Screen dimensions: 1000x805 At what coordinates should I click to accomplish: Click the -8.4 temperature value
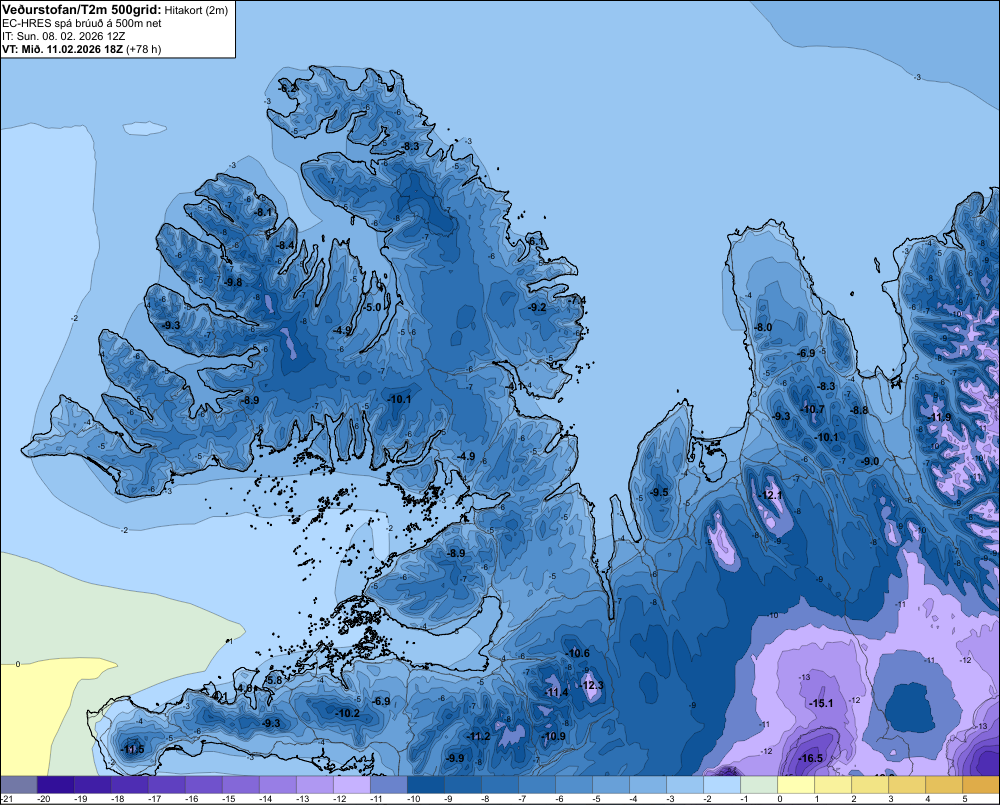285,245
